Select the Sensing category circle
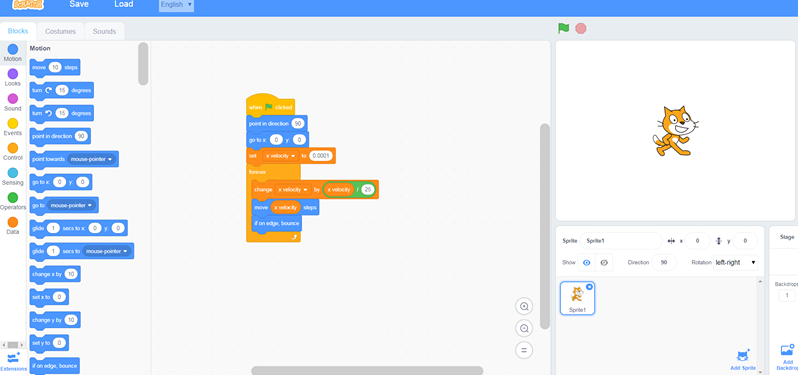The image size is (798, 375). (13, 172)
